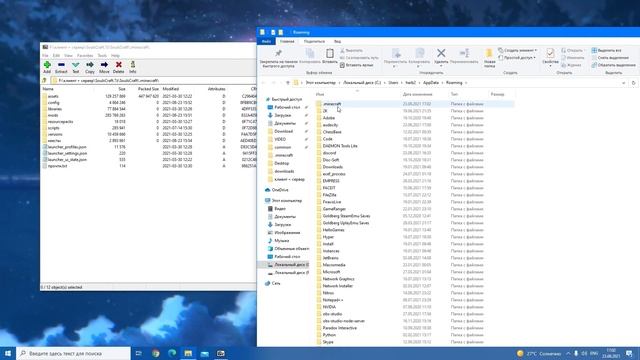The width and height of the screenshot is (640, 360).
Task: Click Обратить выделение in Explorer ribbon
Action: [x=613, y=65]
